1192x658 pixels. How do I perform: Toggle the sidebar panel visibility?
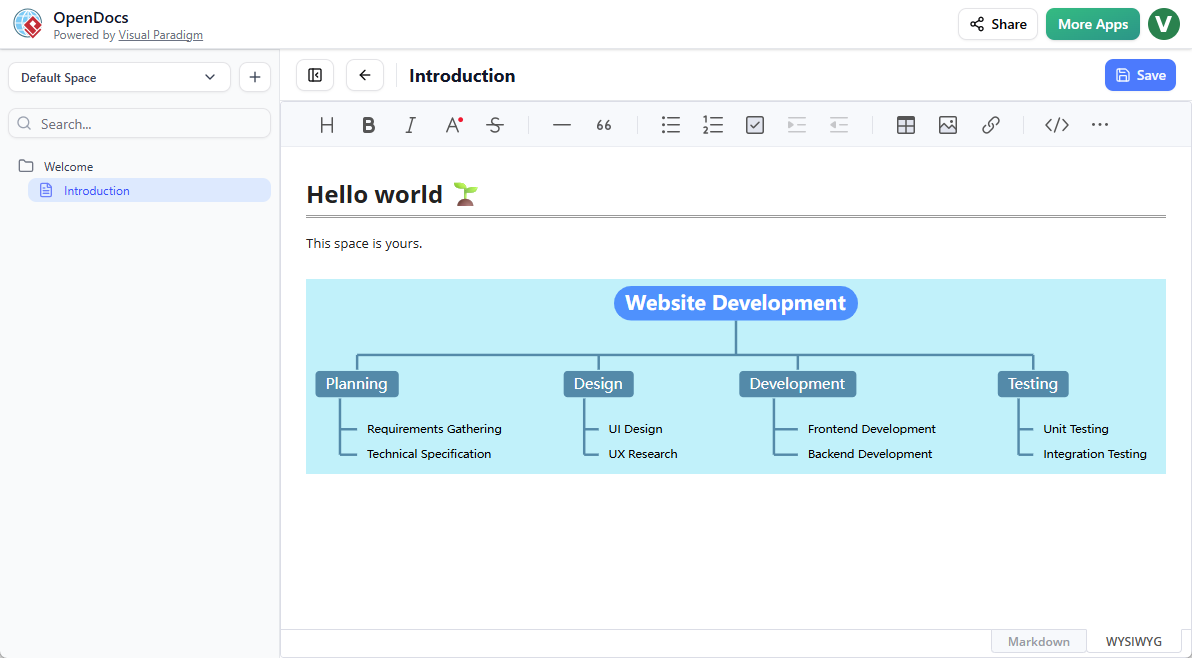[x=314, y=75]
